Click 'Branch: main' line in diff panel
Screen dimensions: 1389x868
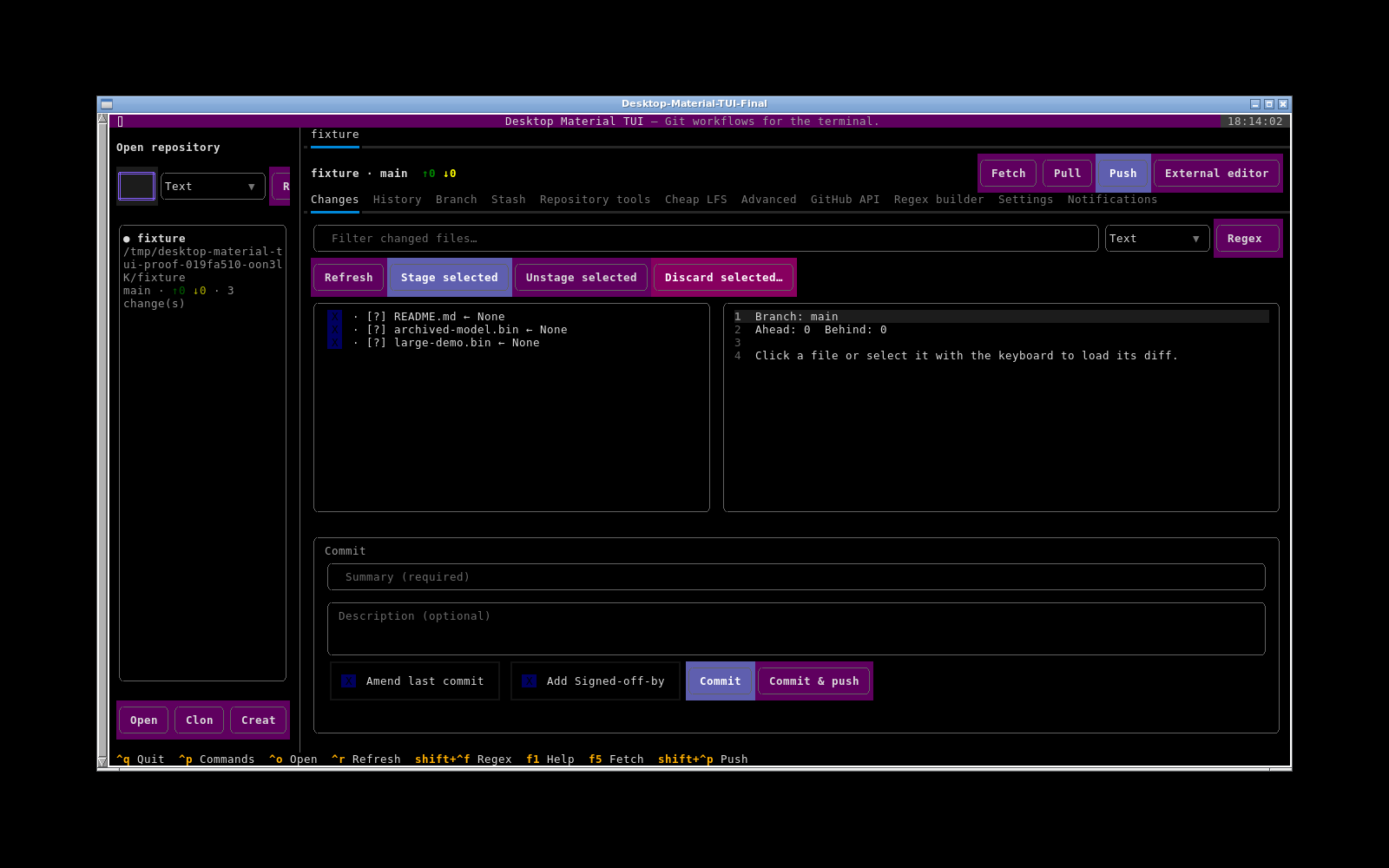click(797, 317)
